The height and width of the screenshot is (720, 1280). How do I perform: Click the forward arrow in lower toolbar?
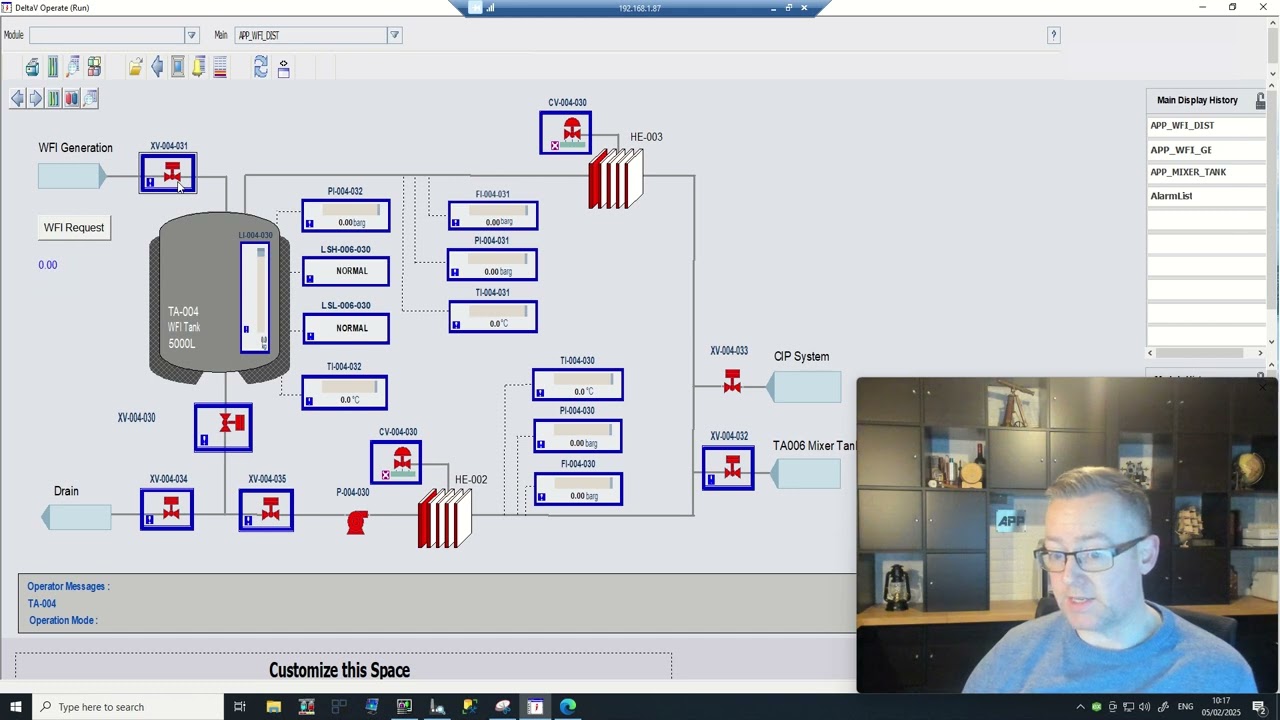tap(35, 98)
